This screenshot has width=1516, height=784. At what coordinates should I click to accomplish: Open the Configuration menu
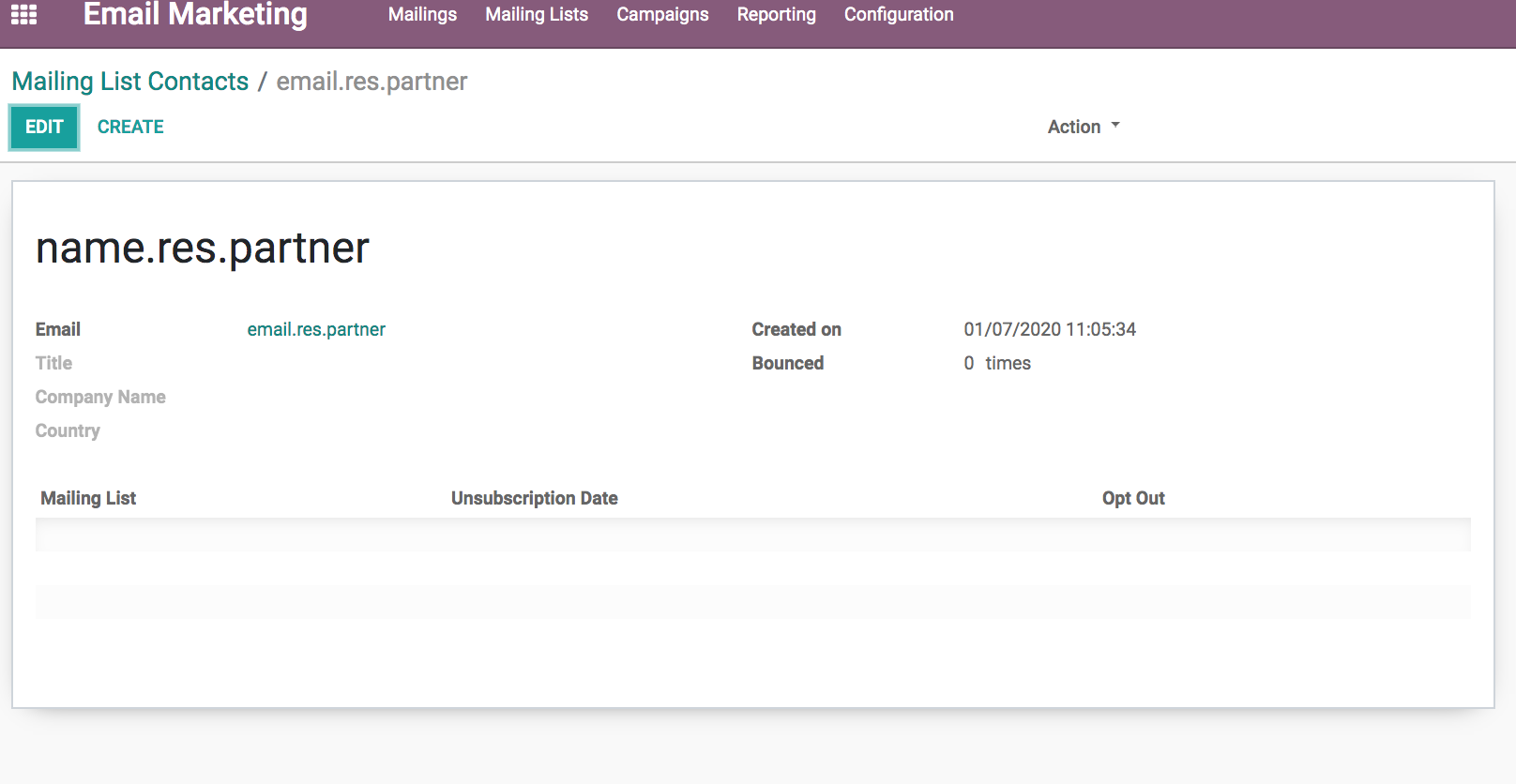pos(899,14)
